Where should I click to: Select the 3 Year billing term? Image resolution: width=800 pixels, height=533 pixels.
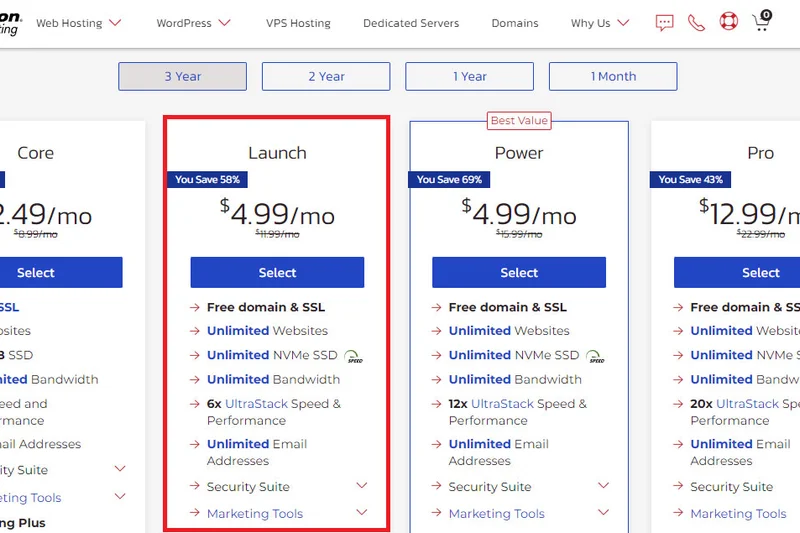click(182, 77)
